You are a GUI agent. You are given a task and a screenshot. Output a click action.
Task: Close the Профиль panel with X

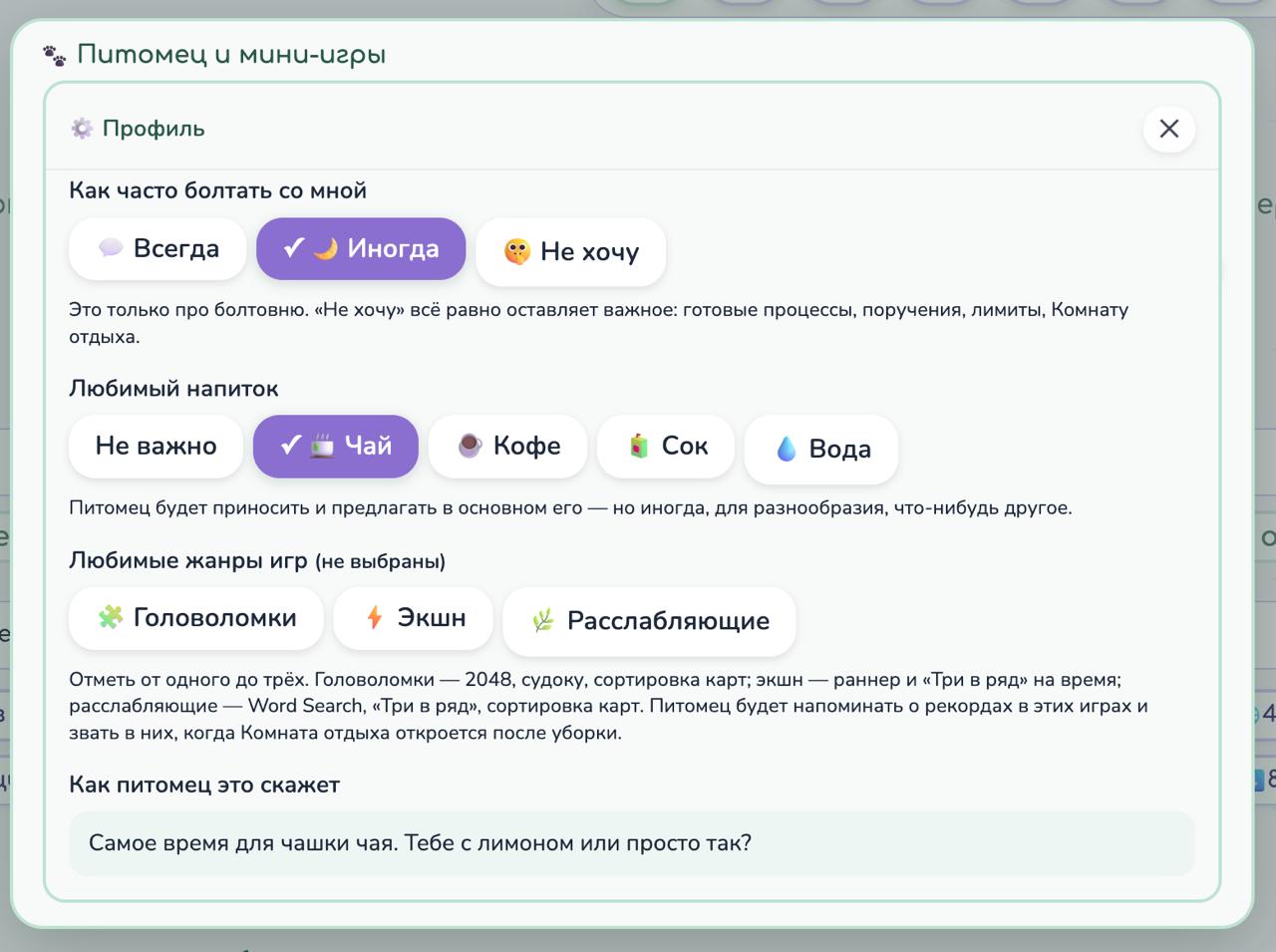point(1169,129)
